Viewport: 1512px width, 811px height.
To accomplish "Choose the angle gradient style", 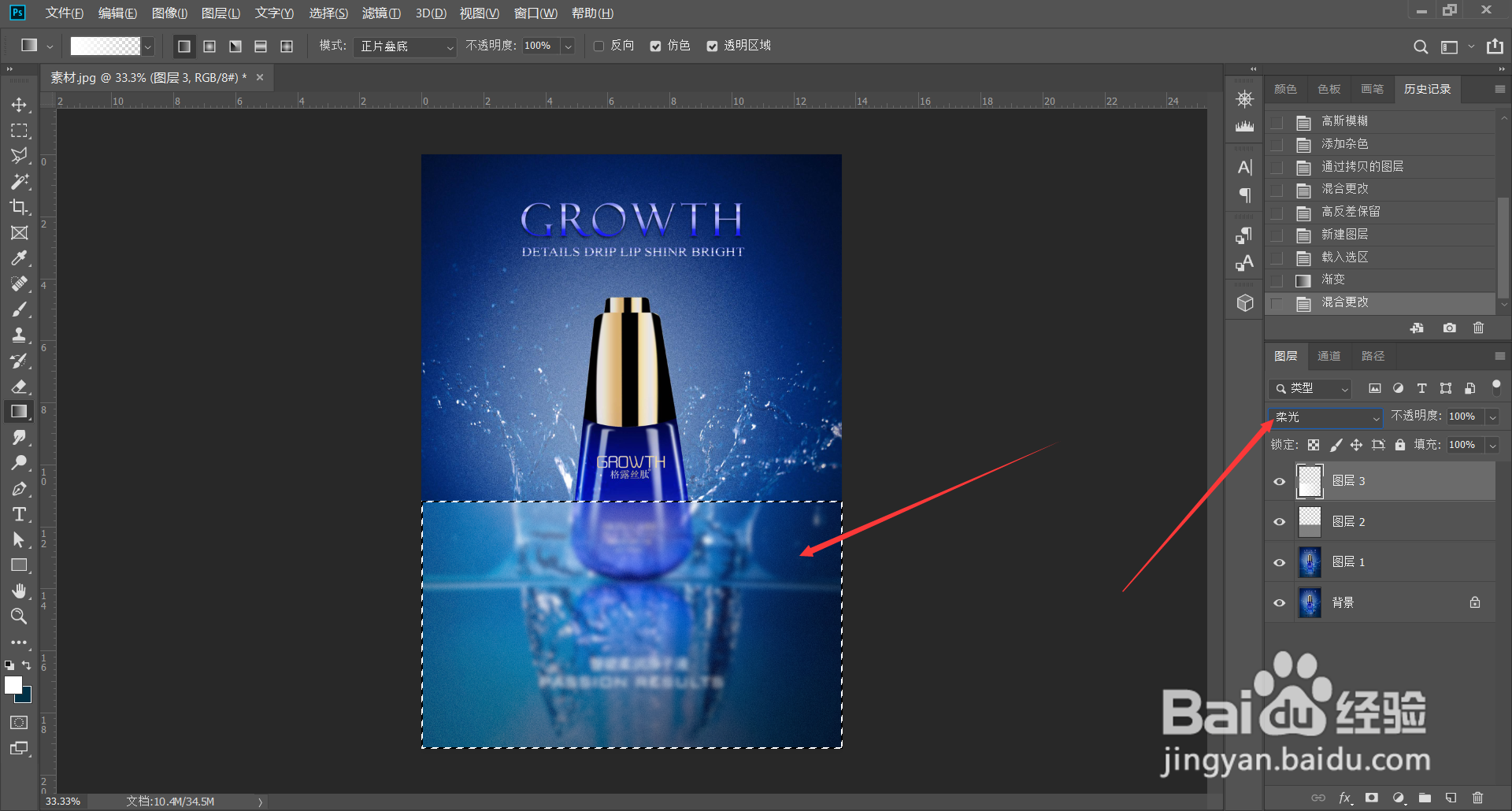I will (235, 46).
